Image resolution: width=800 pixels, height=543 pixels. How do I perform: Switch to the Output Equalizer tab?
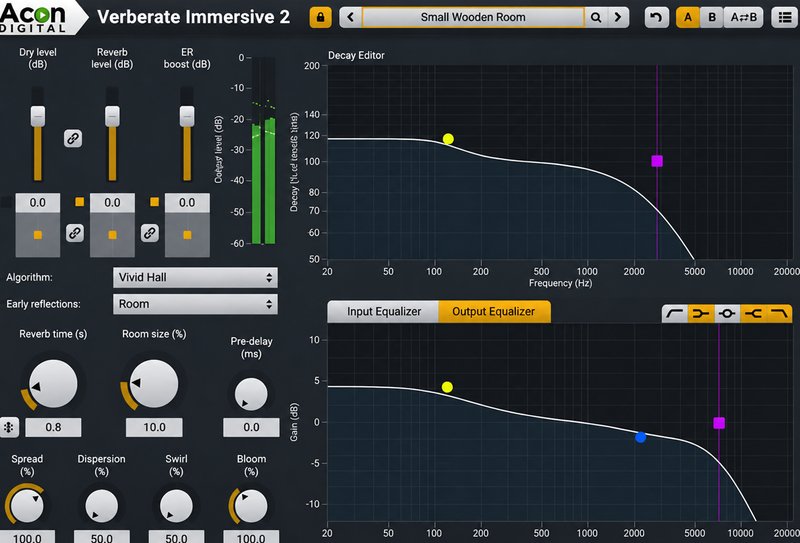[x=494, y=312]
